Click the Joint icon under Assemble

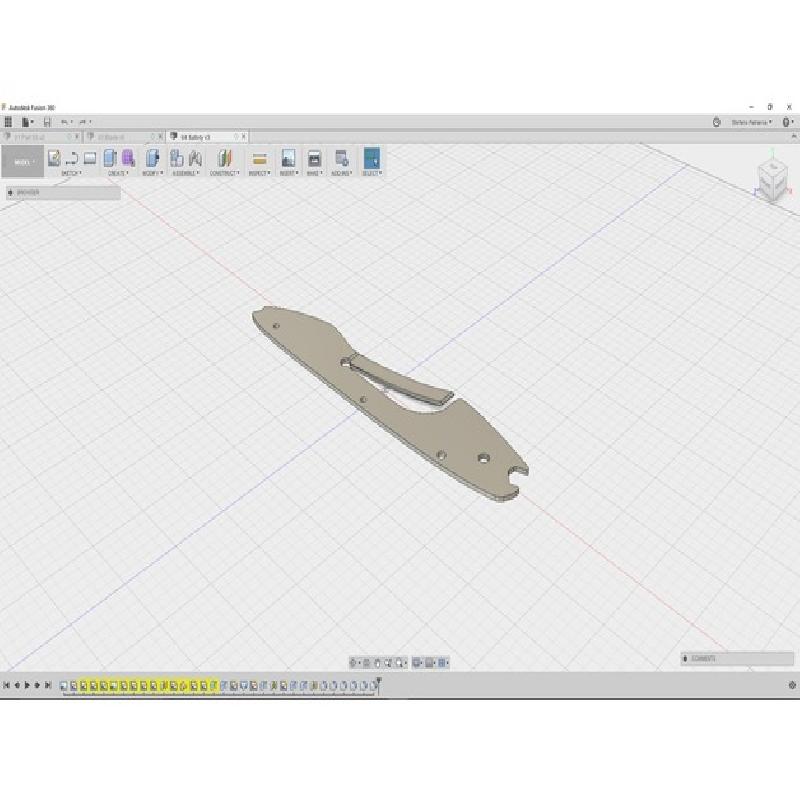pyautogui.click(x=195, y=158)
